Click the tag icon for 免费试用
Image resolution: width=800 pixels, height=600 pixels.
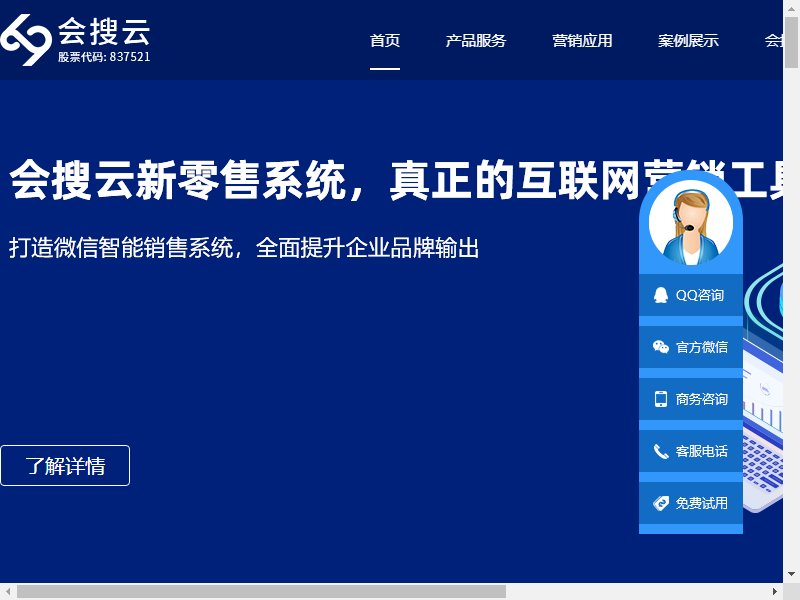[661, 503]
